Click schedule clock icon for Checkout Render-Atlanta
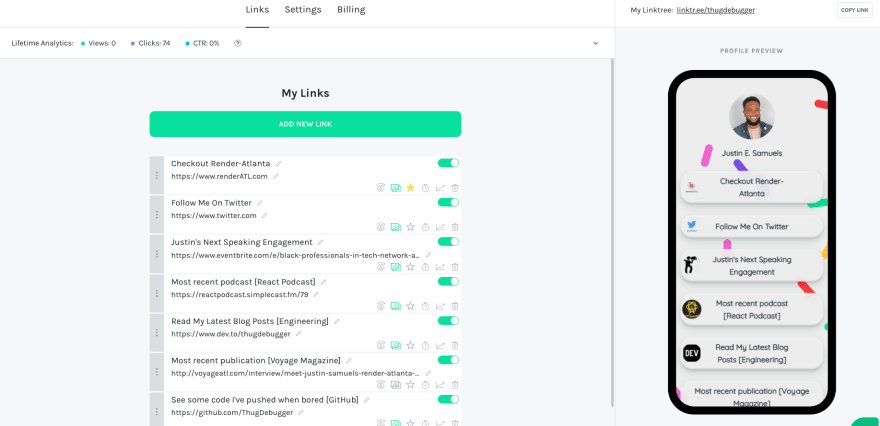880x426 pixels. [425, 187]
